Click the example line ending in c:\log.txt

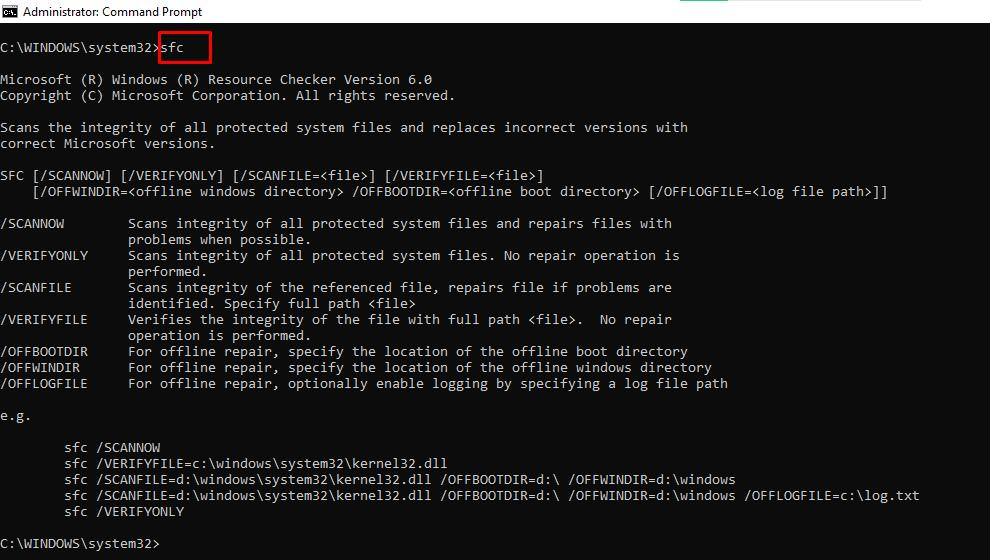491,495
